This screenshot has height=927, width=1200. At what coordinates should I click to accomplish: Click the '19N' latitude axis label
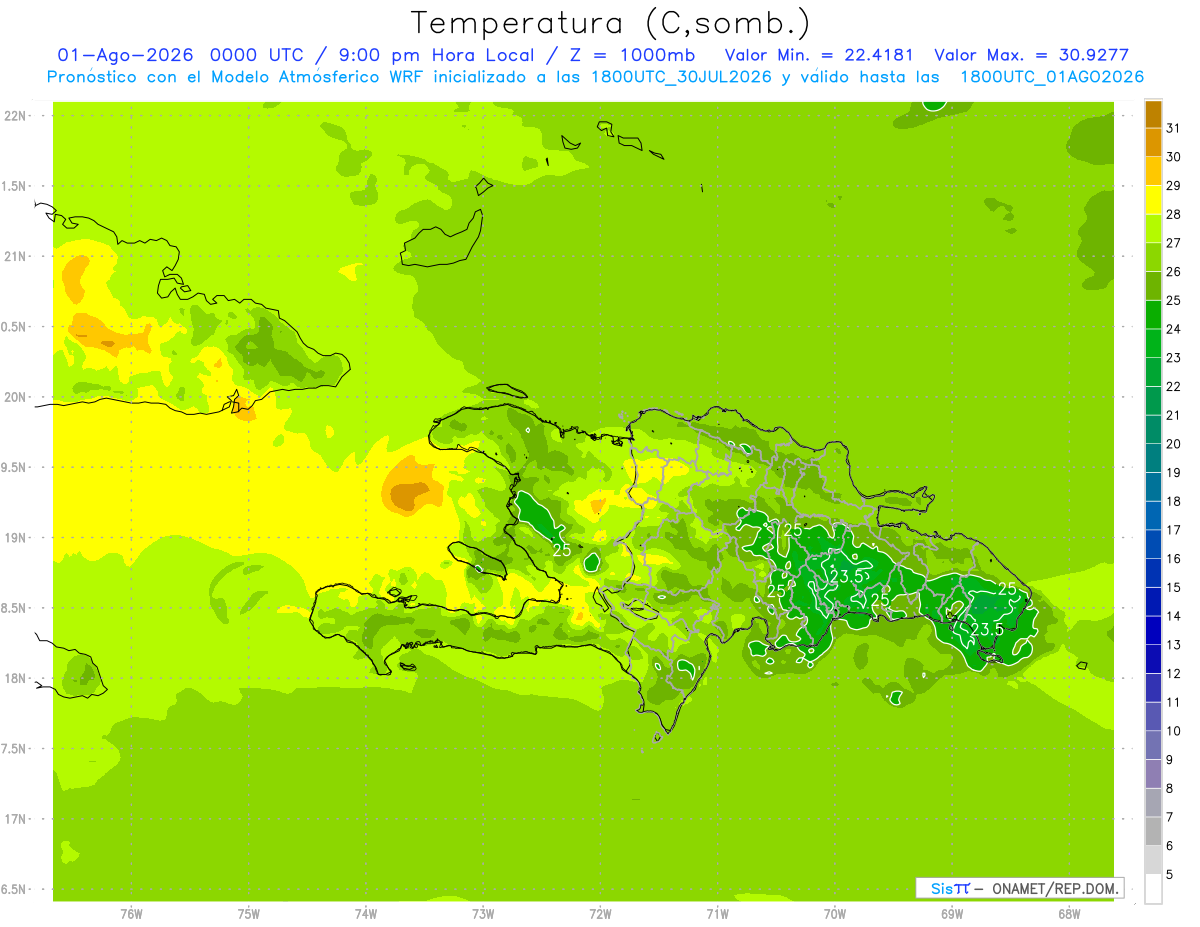(15, 538)
